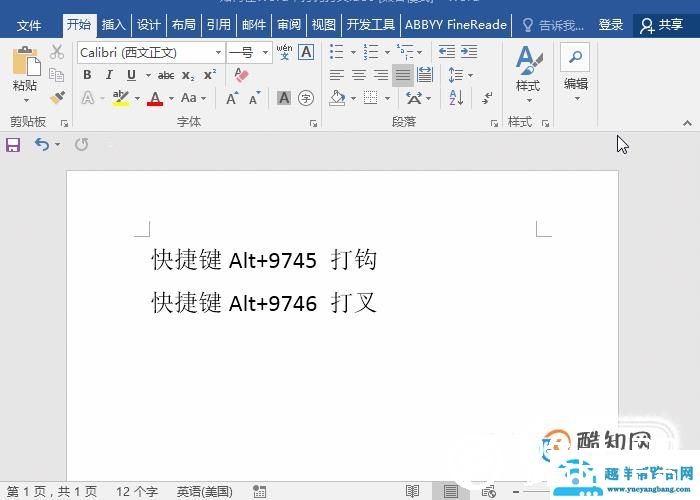Toggle Underline formatting
This screenshot has width=700, height=500.
pyautogui.click(x=131, y=75)
